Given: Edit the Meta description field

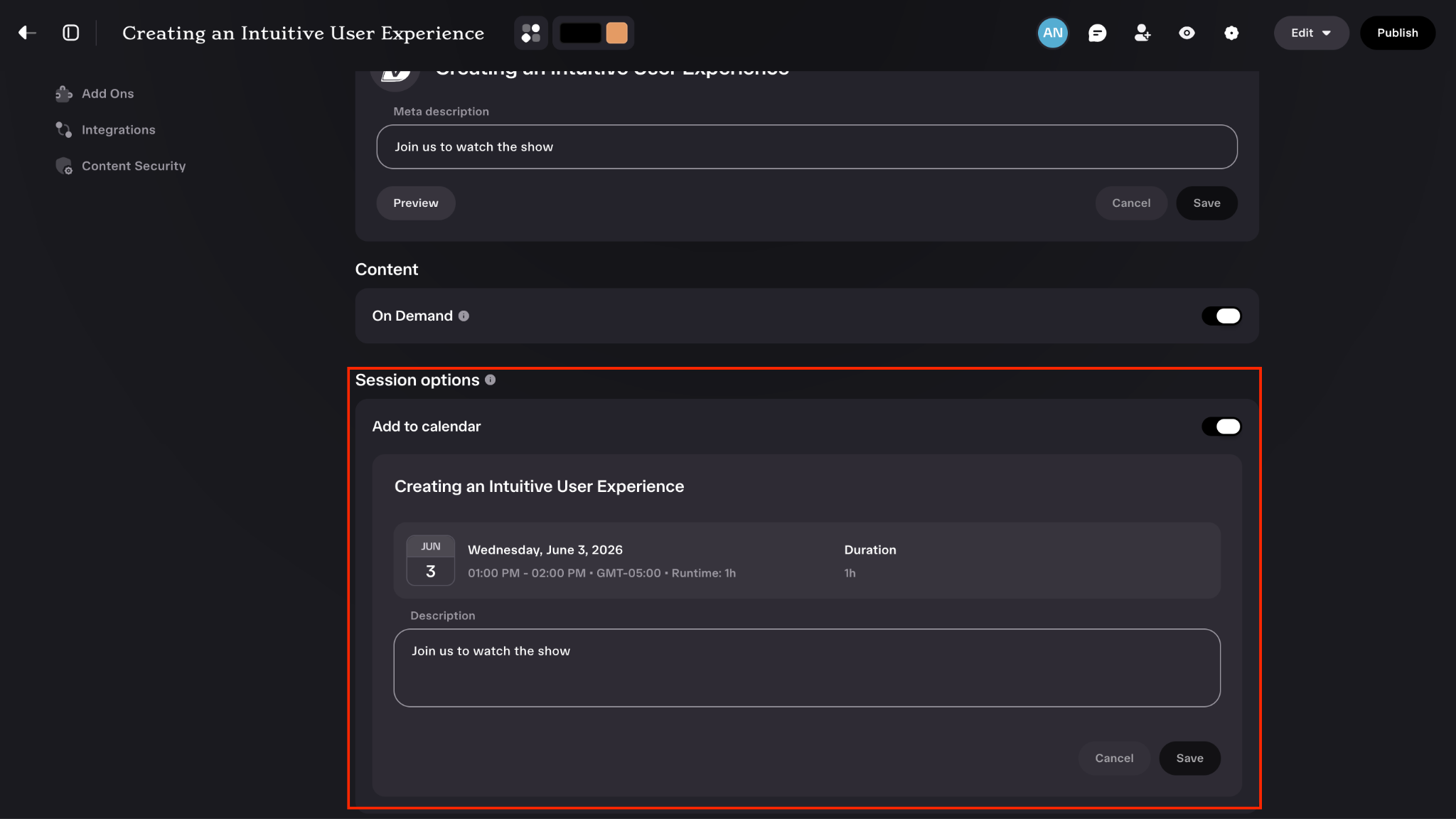Looking at the screenshot, I should [x=807, y=147].
